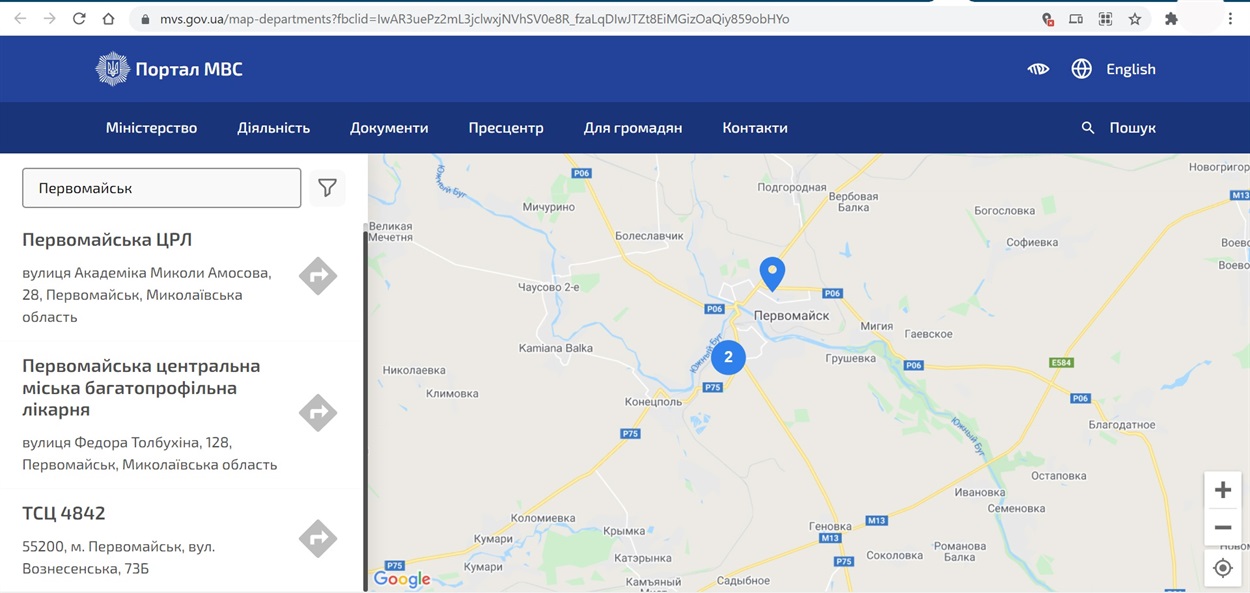Click the Ивановка label on the map
1250x593 pixels.
pos(980,493)
